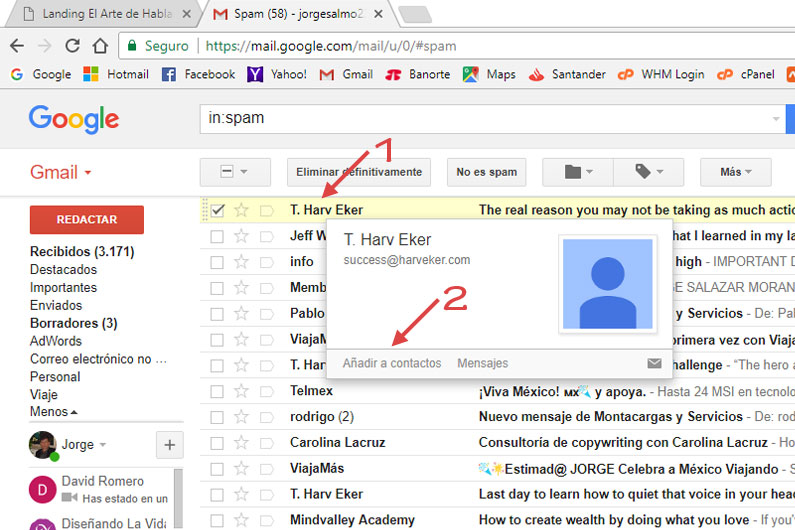
Task: Open the Importantes label
Action: [x=63, y=288]
